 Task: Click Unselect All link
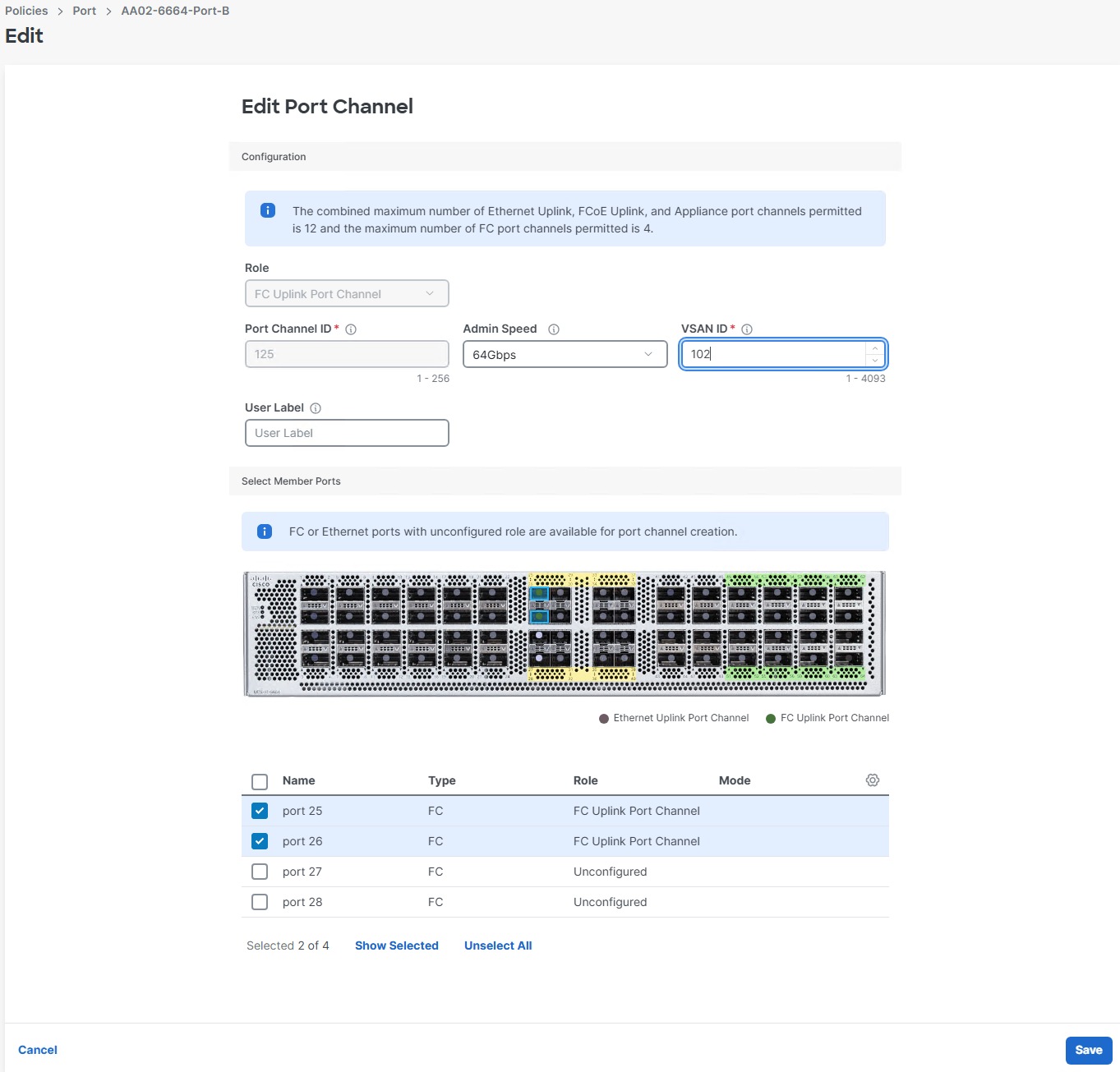[x=498, y=945]
